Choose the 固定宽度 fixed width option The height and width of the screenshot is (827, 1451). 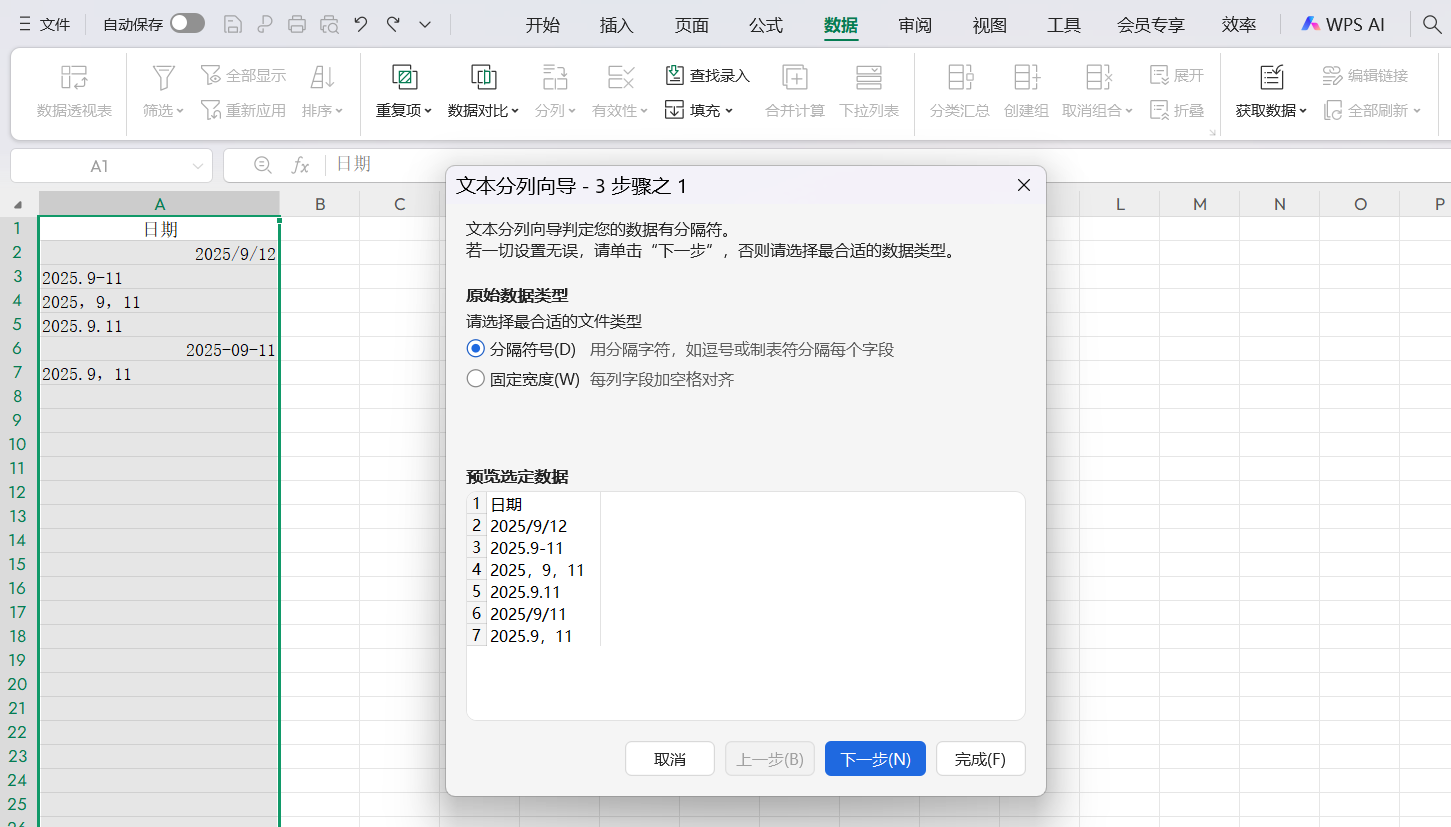(x=476, y=378)
